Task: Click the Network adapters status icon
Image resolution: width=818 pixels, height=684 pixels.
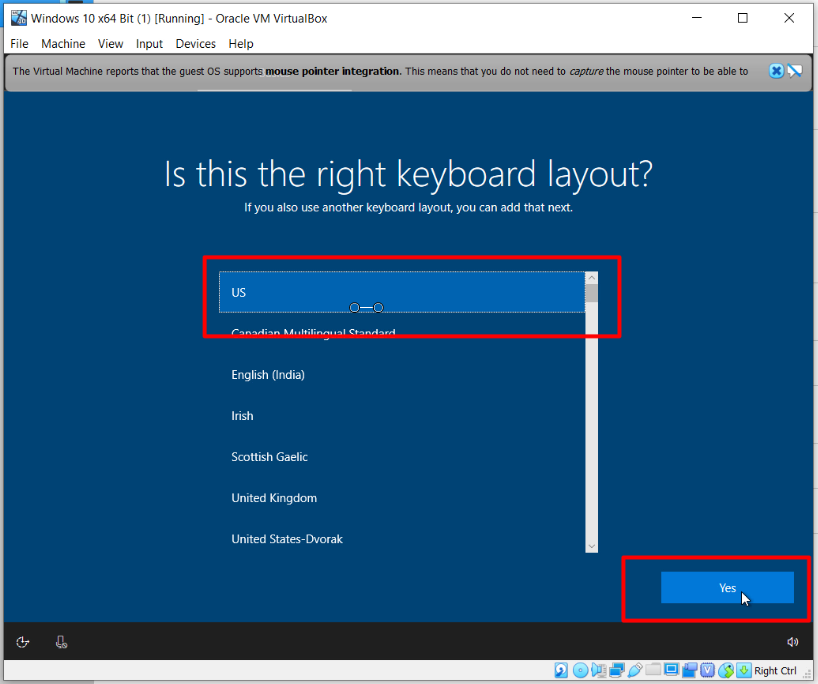Action: 615,670
